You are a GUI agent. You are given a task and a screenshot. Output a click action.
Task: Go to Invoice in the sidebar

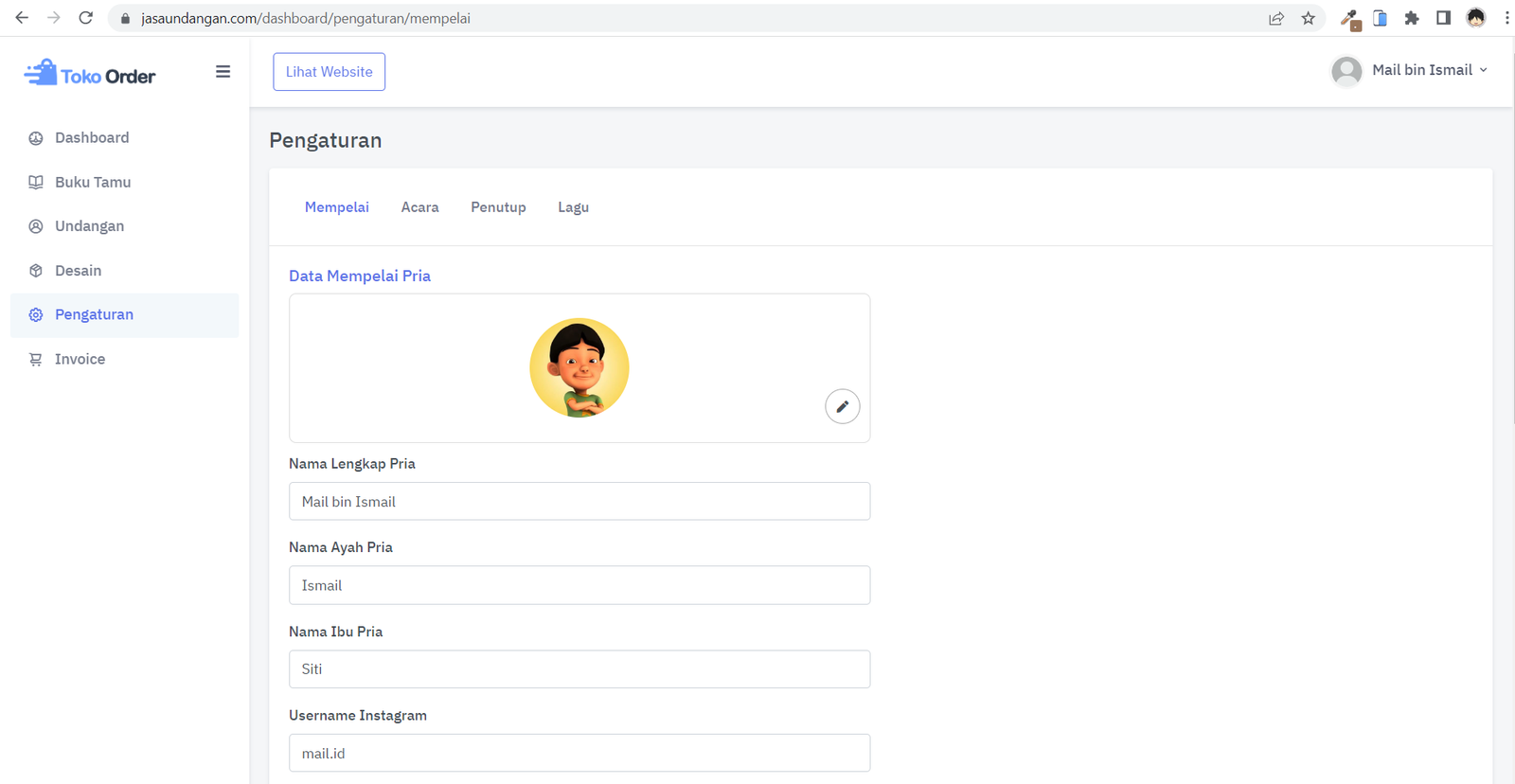pyautogui.click(x=80, y=359)
